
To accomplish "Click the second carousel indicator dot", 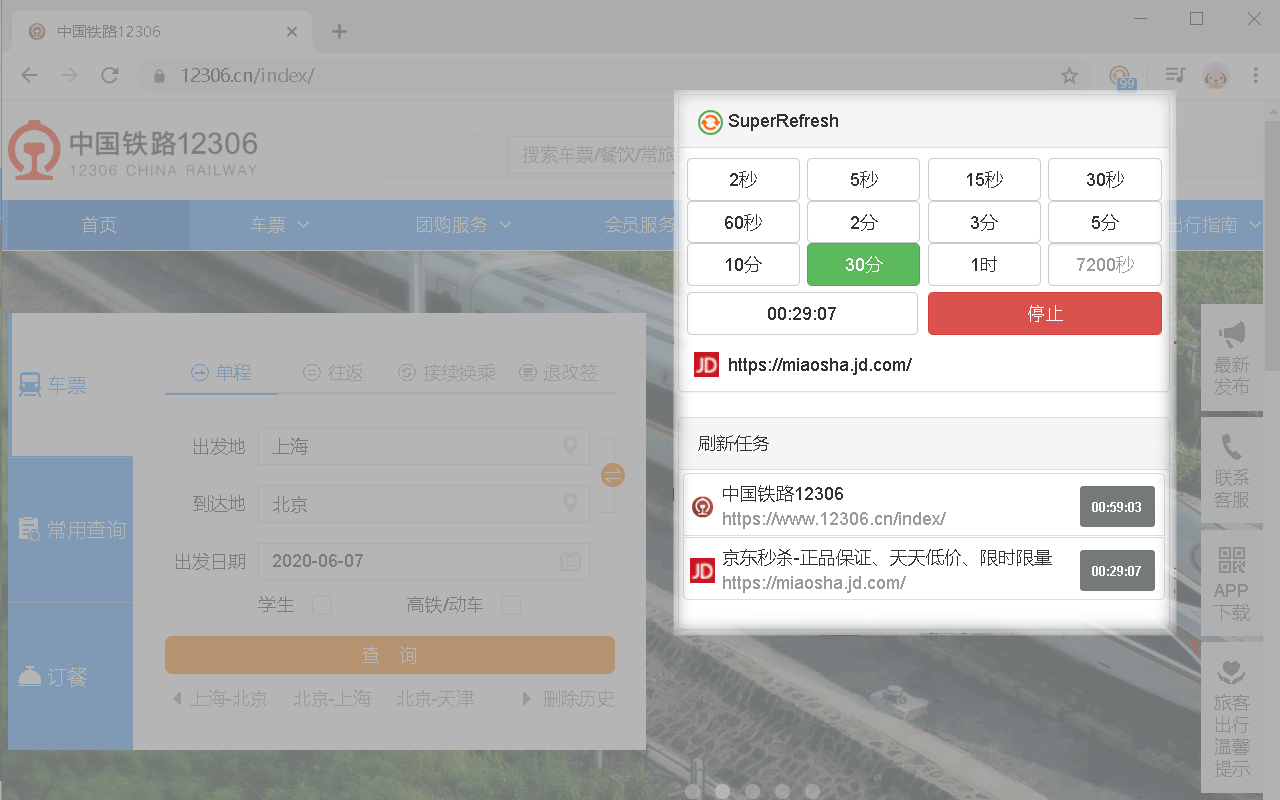I will click(722, 791).
